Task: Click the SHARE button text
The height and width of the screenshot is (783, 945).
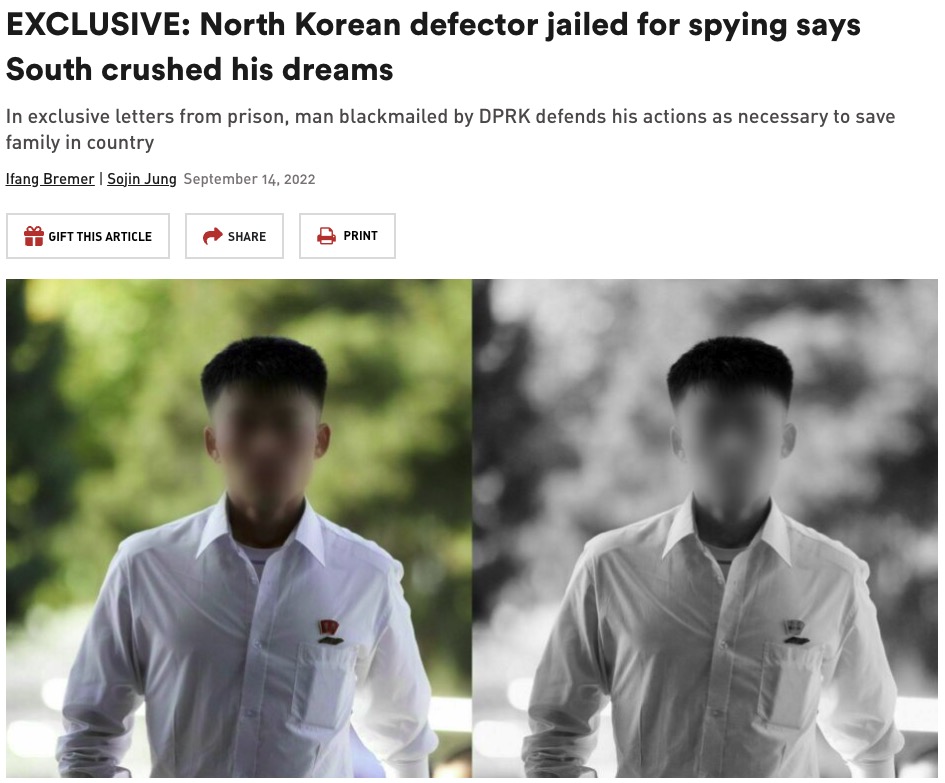Action: click(x=247, y=236)
